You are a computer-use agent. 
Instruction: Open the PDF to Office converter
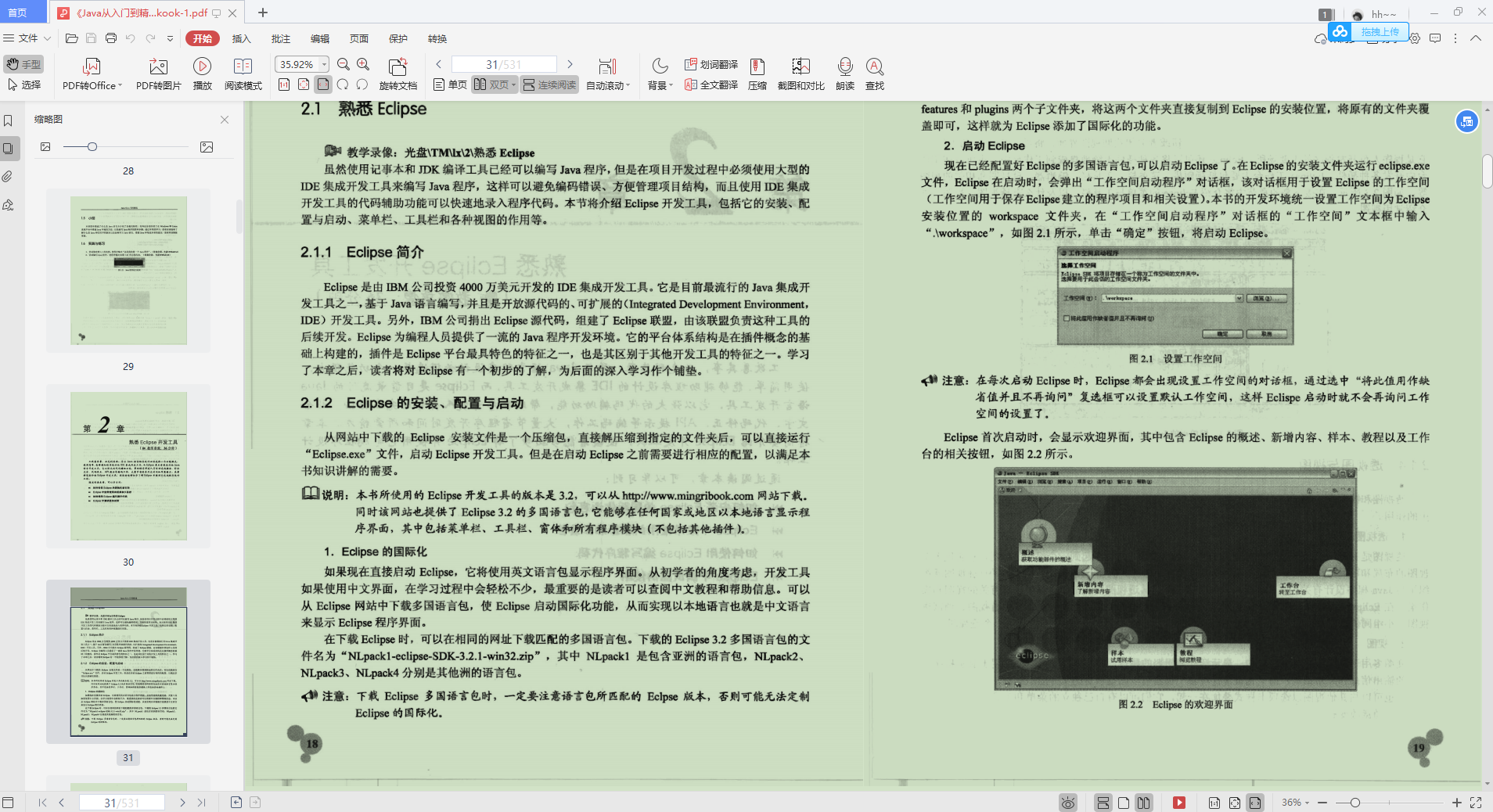[x=92, y=74]
